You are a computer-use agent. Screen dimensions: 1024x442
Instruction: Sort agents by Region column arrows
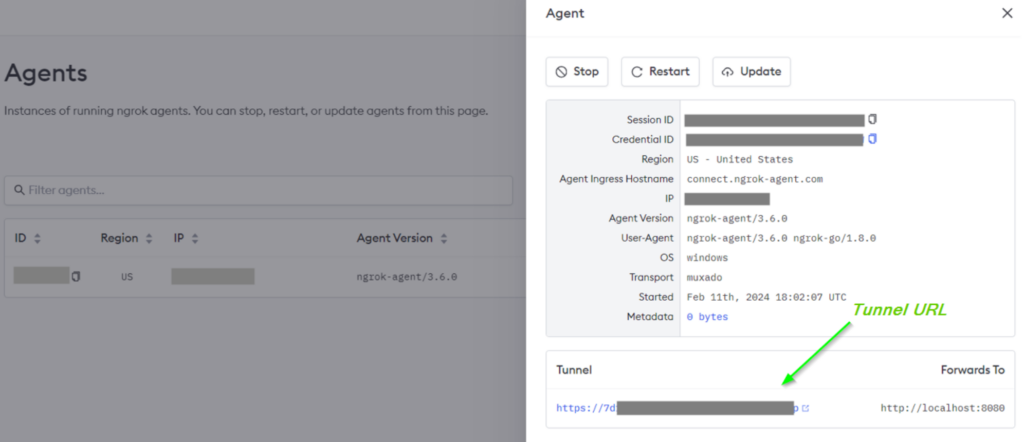pyautogui.click(x=149, y=239)
